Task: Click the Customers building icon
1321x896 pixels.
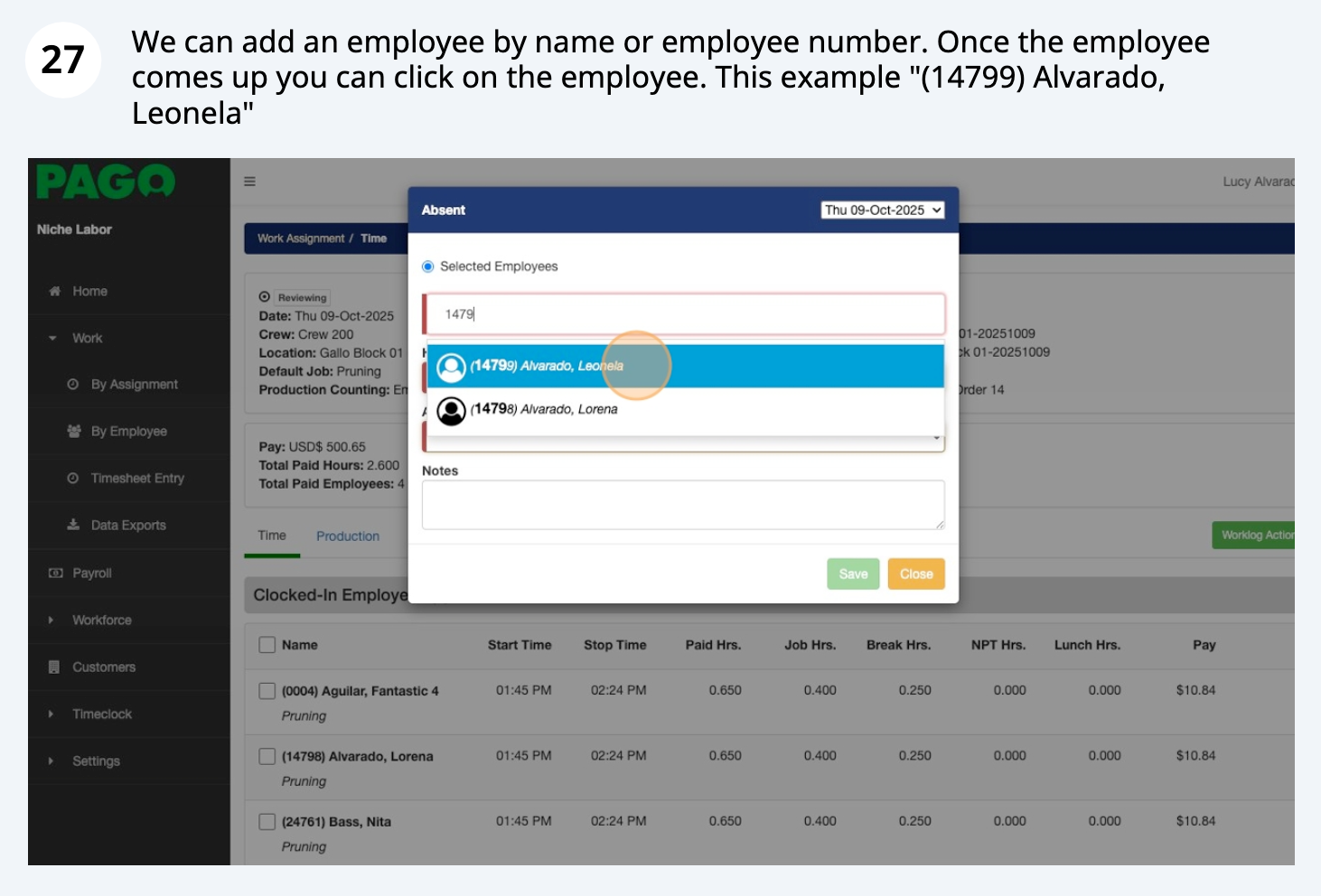Action: click(55, 667)
